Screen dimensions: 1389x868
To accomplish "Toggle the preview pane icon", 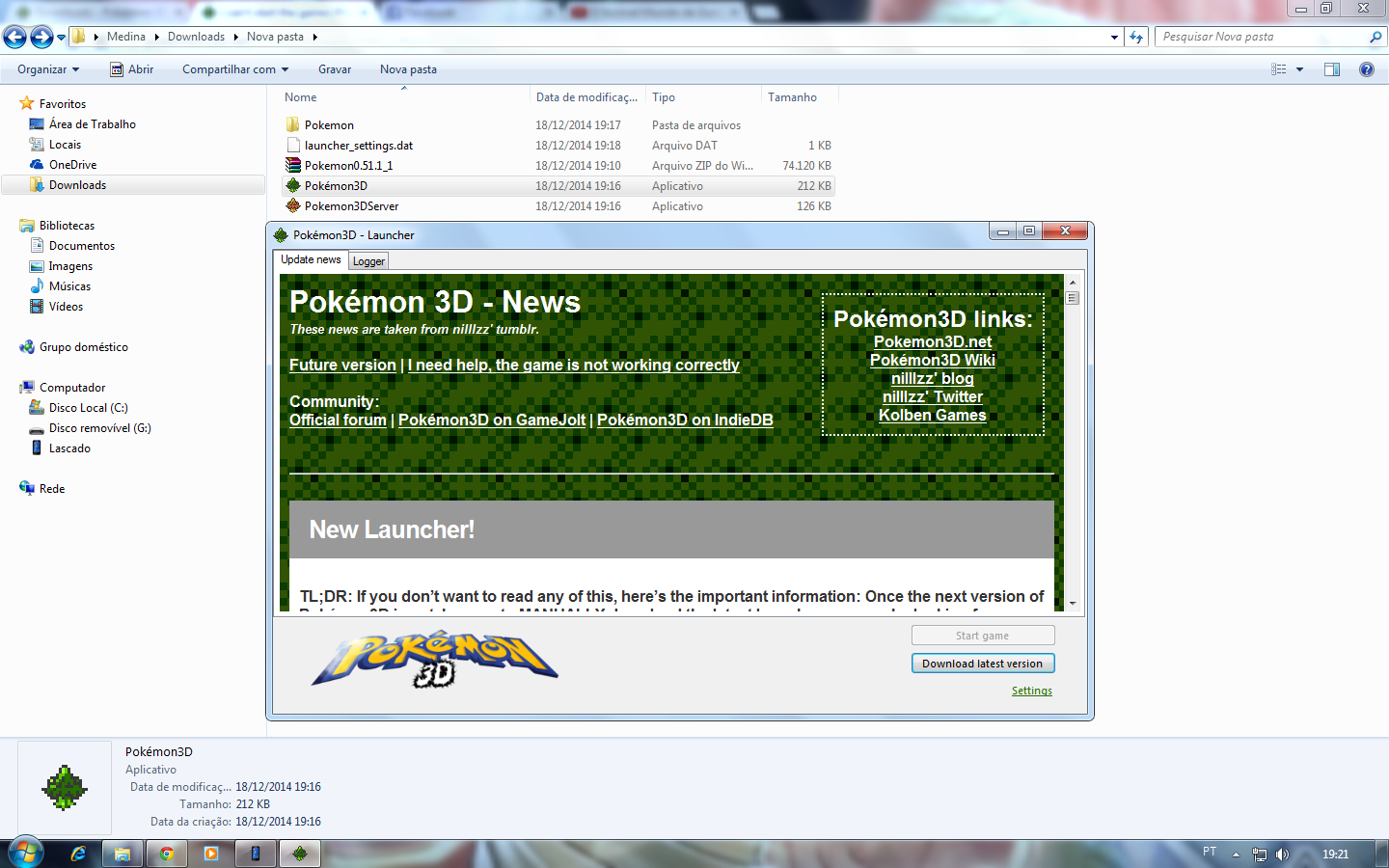I will coord(1332,69).
